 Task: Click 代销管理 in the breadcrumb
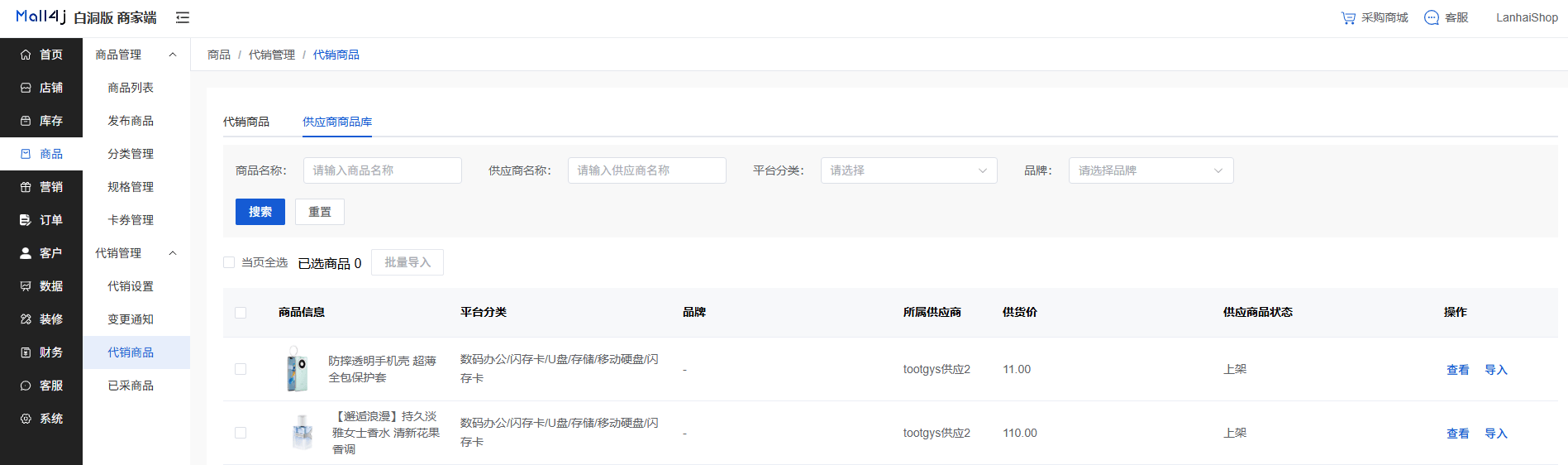pos(272,55)
